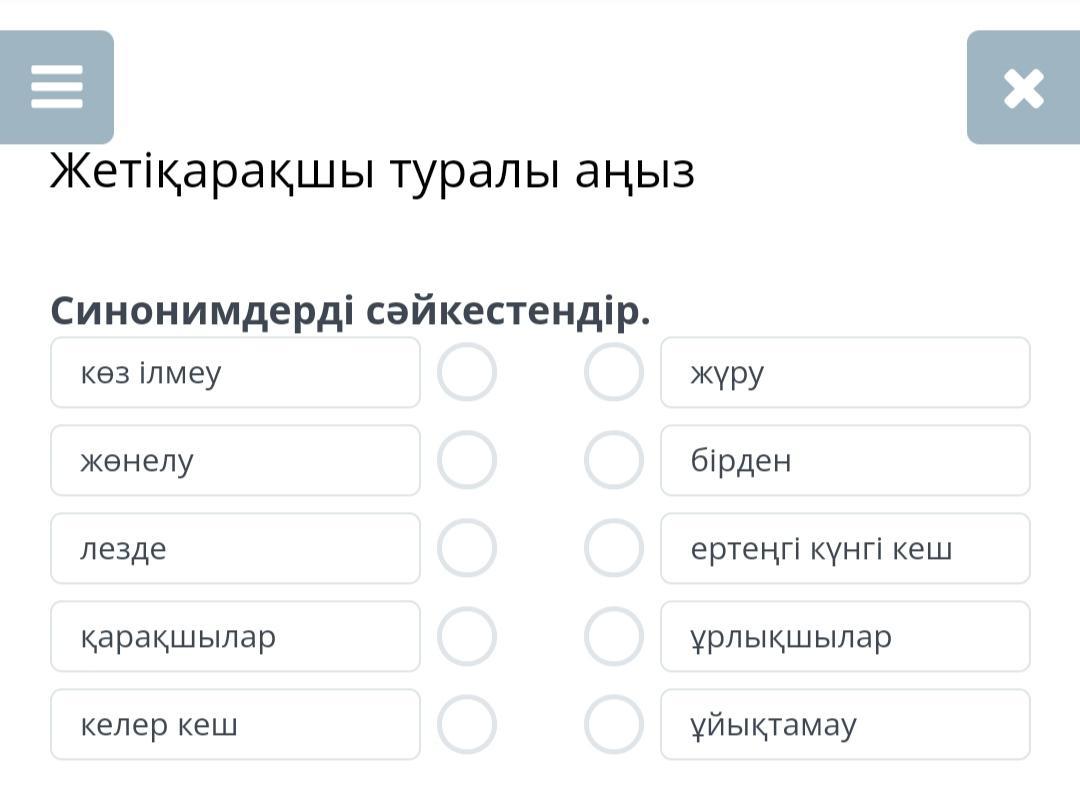Viewport: 1080px width, 802px height.
Task: Select the circle beside 'келер кеш'
Action: [x=466, y=725]
